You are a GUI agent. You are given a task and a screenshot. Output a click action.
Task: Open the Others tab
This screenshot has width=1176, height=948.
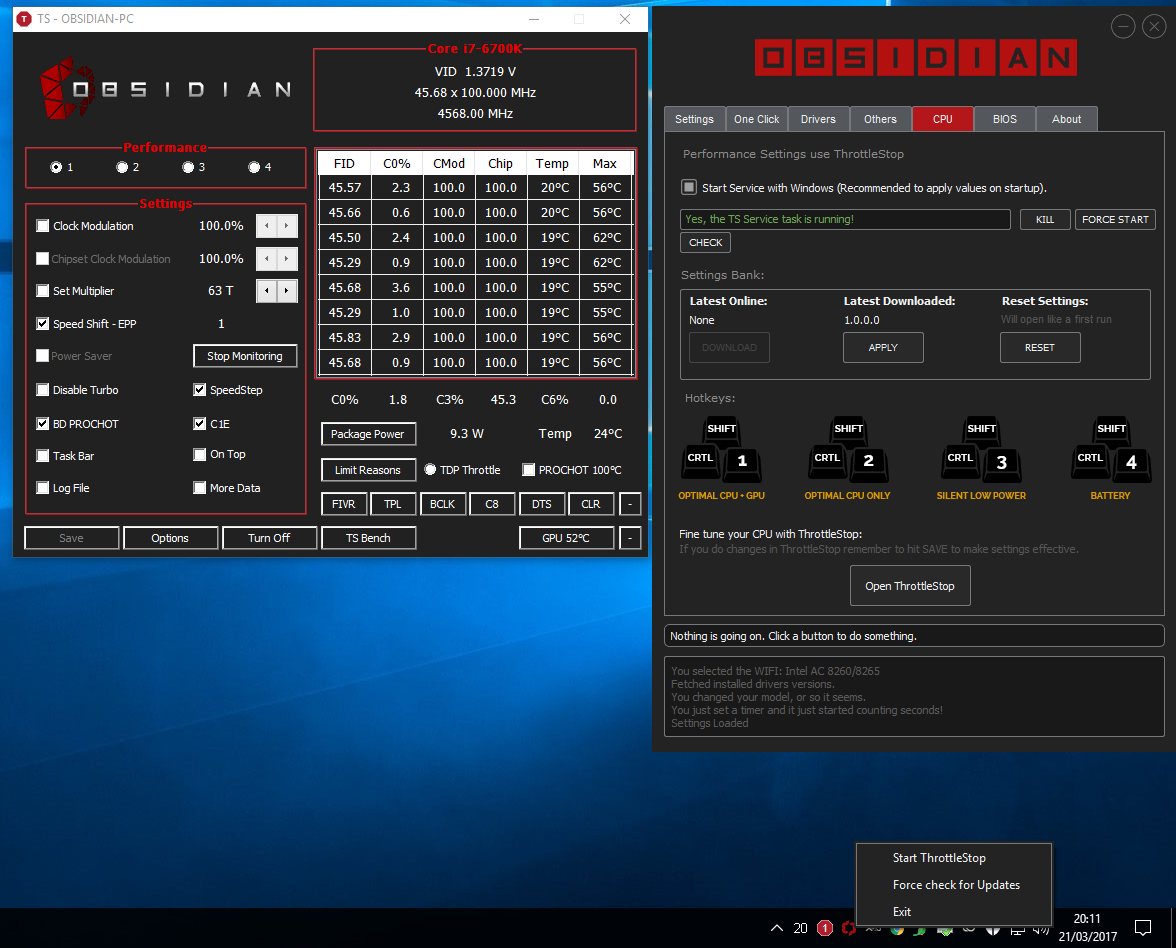click(x=880, y=119)
